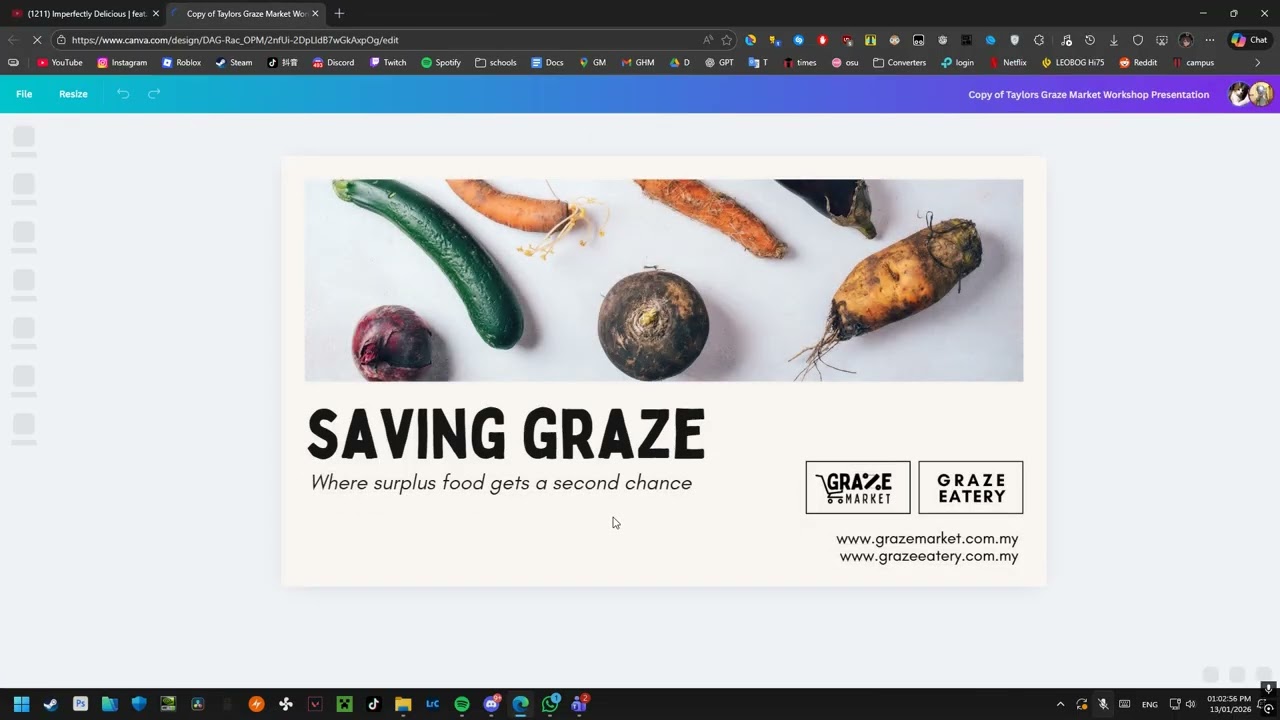Open the LEOBOG Hi75 bookmark

click(x=1073, y=63)
